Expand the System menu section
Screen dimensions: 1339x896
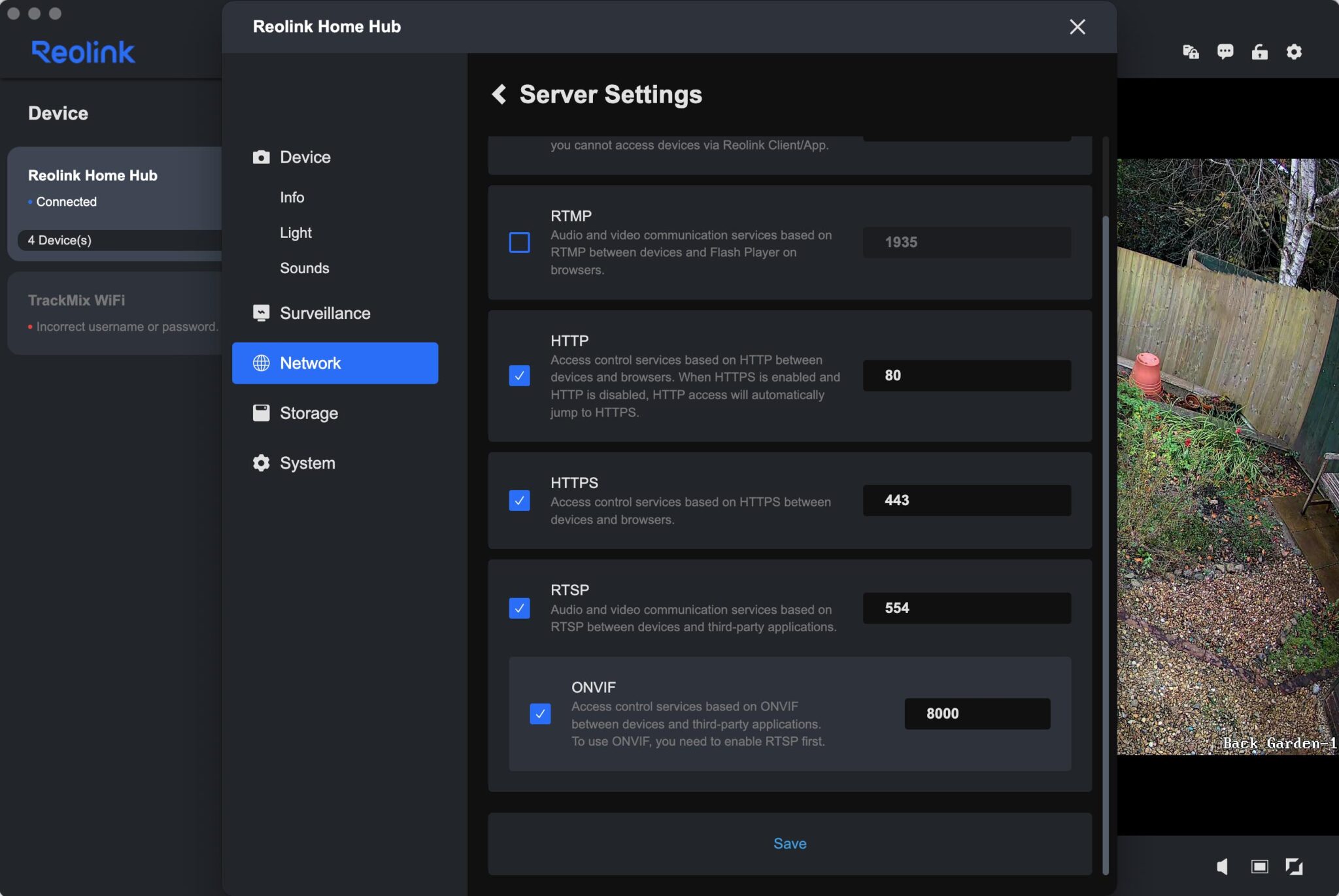coord(307,463)
